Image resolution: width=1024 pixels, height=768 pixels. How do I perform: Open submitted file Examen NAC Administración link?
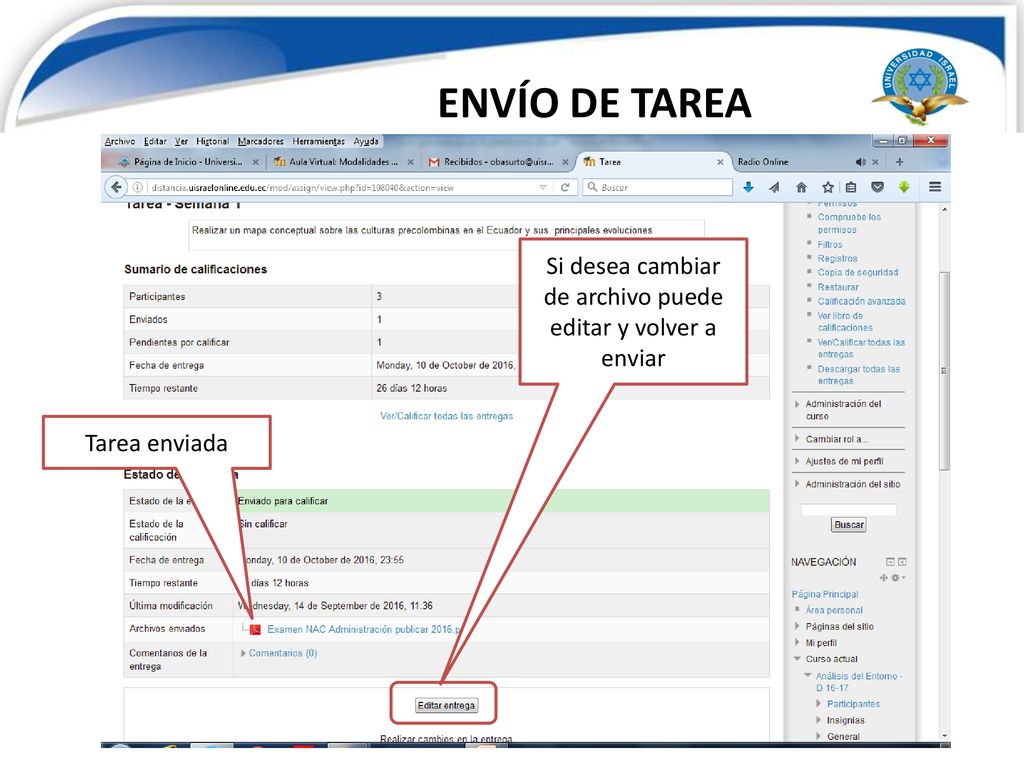(364, 630)
